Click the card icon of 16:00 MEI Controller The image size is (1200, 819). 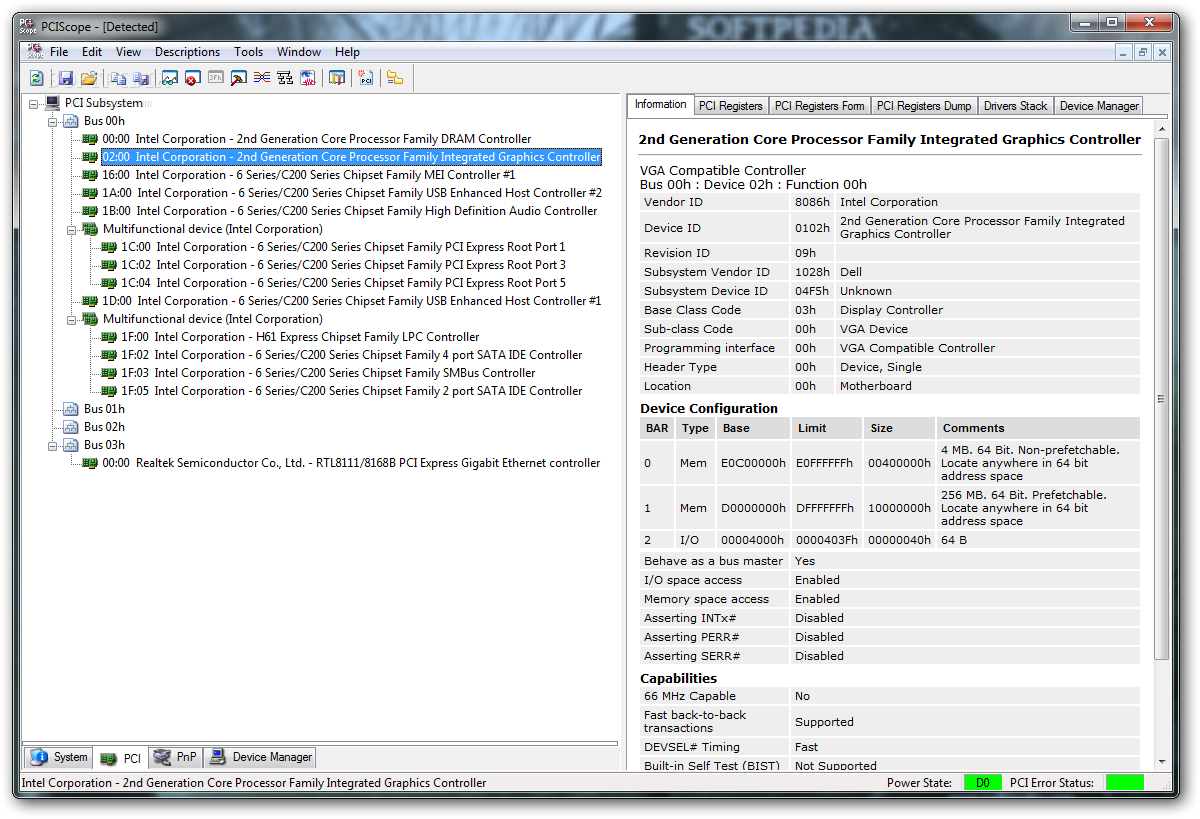coord(90,175)
